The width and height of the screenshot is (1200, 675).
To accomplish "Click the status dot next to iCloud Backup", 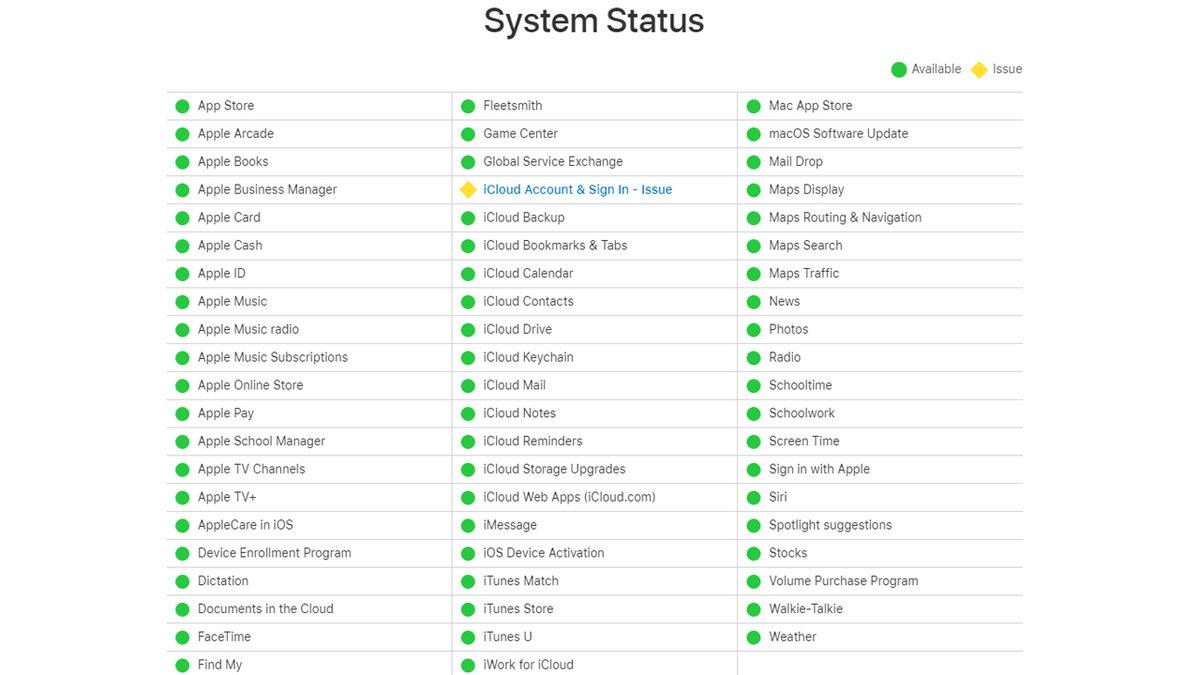I will (467, 217).
